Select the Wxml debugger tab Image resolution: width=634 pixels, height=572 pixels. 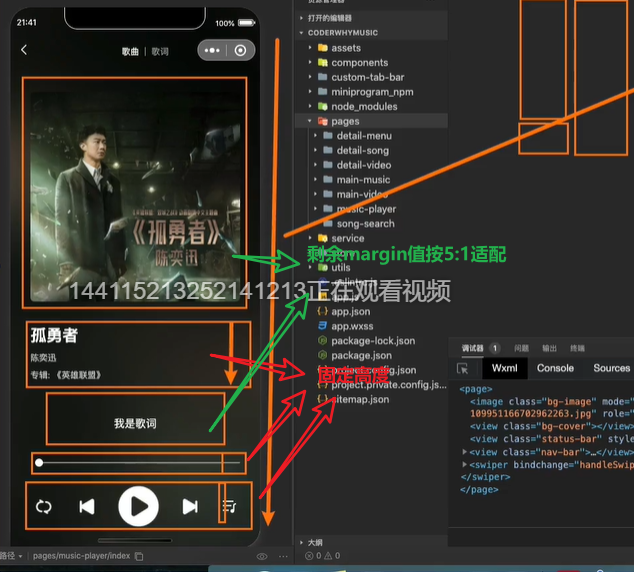[x=505, y=368]
